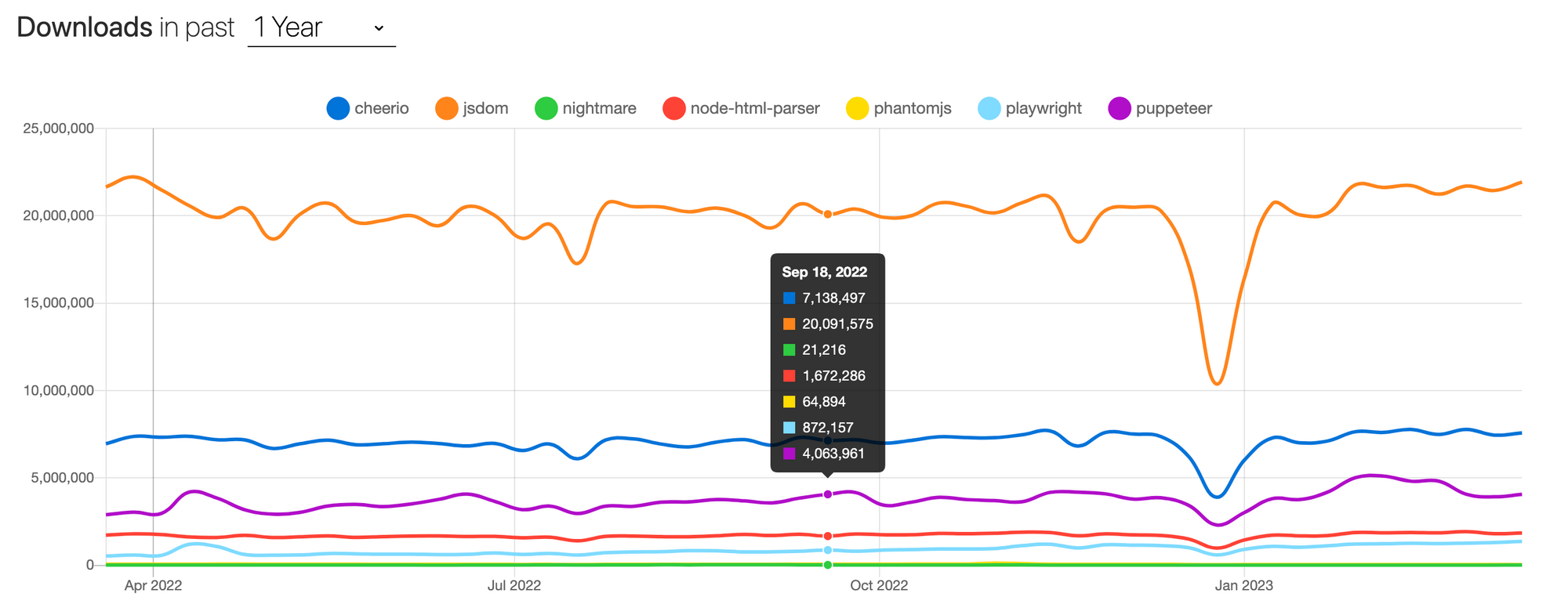Viewport: 1568px width, 615px height.
Task: Click the chevron next to 1 Year
Action: [379, 27]
